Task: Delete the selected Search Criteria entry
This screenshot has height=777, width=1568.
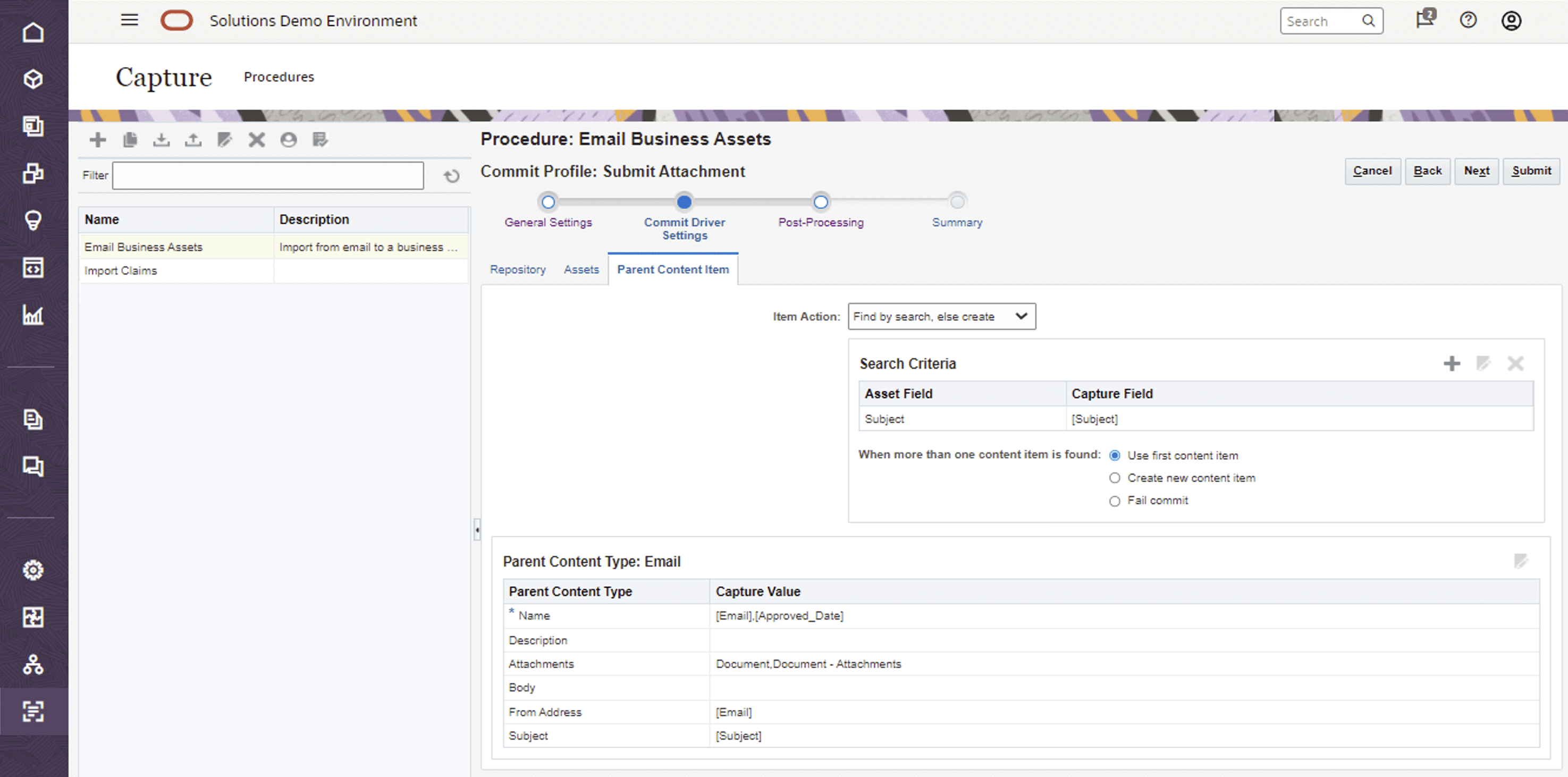Action: click(1515, 363)
